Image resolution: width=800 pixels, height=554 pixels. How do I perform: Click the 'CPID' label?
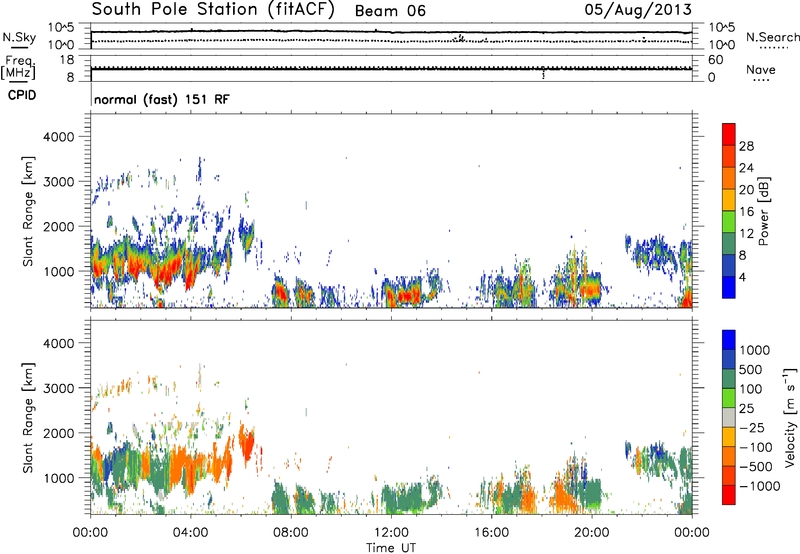click(x=22, y=95)
